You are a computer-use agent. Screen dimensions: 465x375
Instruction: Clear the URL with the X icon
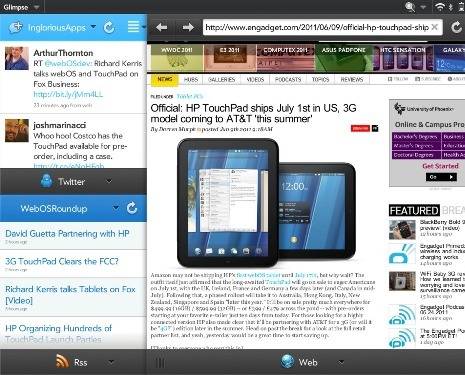click(435, 27)
